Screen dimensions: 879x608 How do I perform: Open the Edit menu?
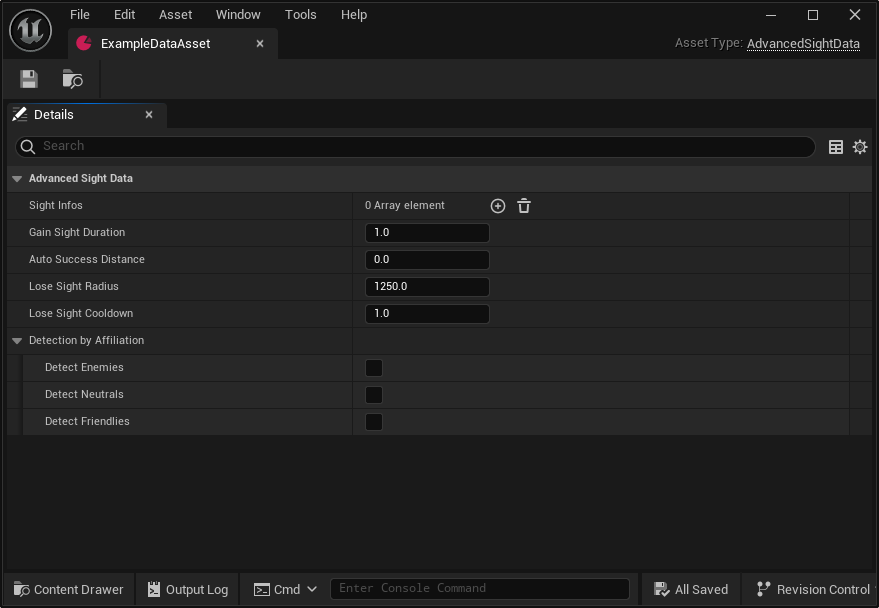tap(124, 15)
